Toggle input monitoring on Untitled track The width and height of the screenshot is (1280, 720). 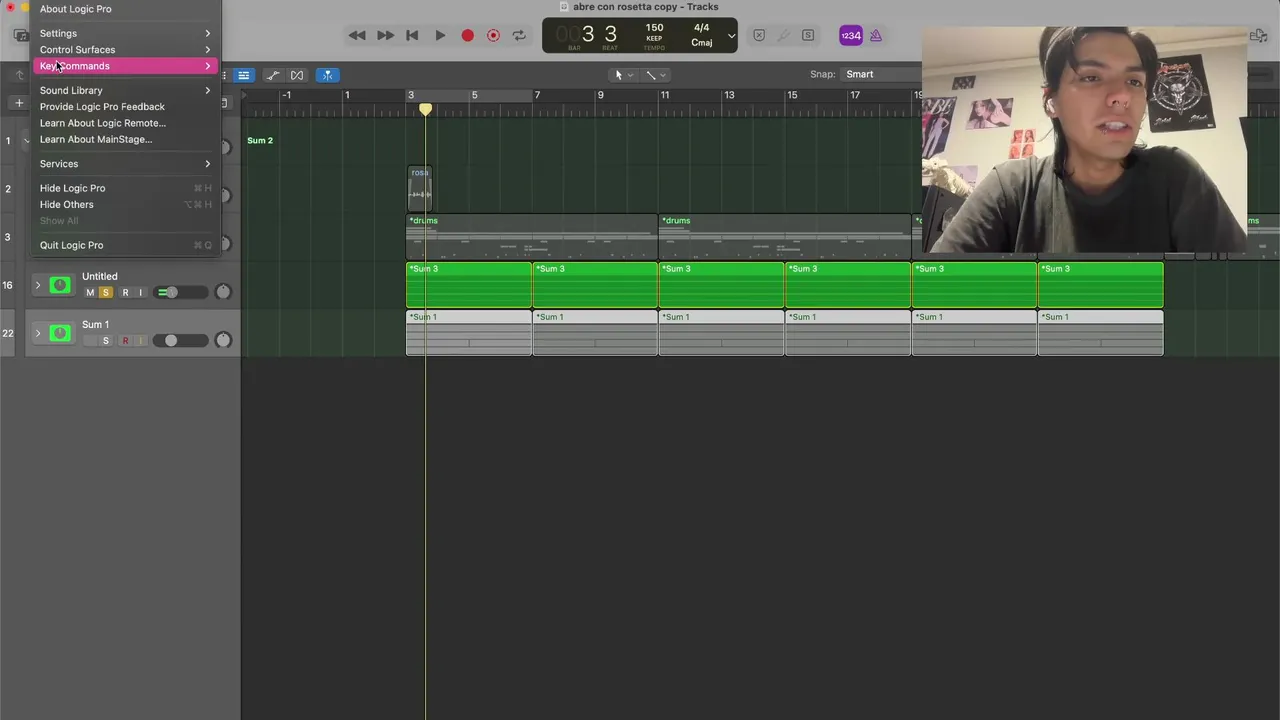pyautogui.click(x=140, y=293)
